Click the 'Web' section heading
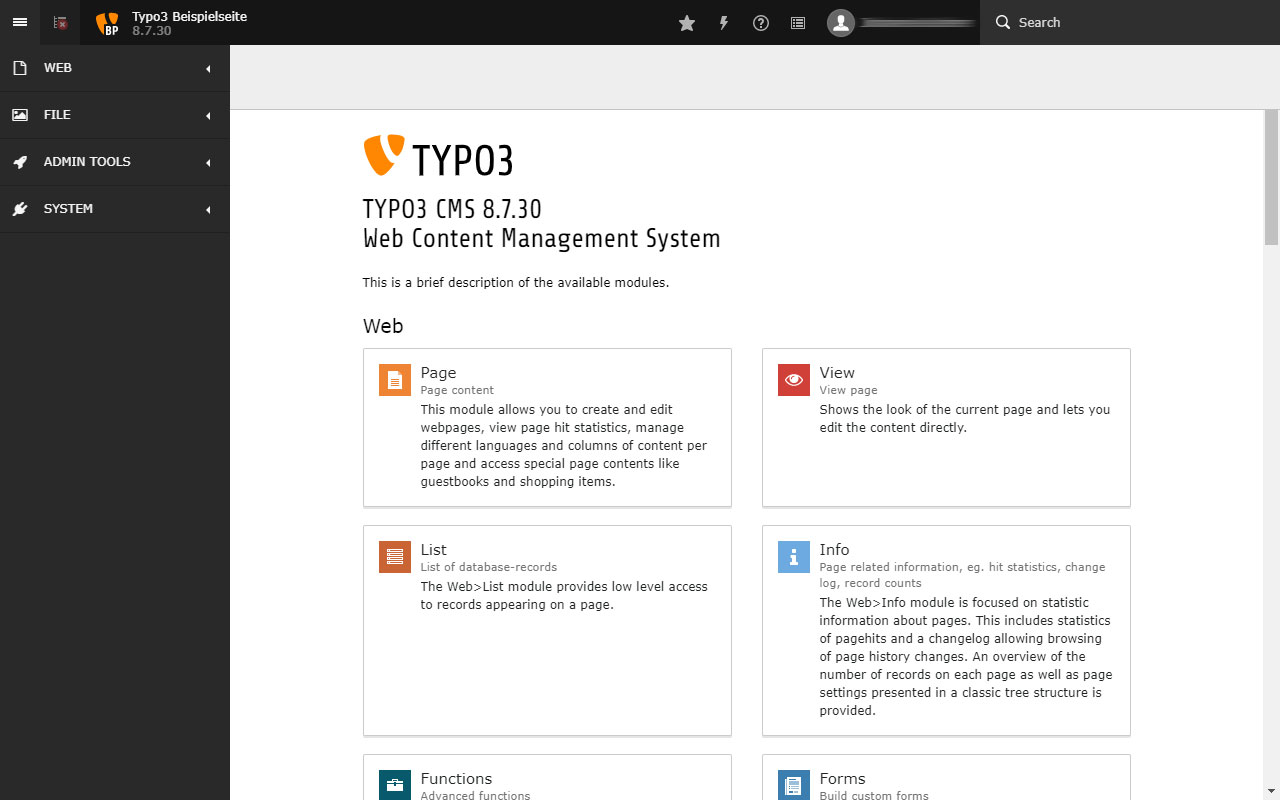This screenshot has height=800, width=1280. tap(383, 326)
